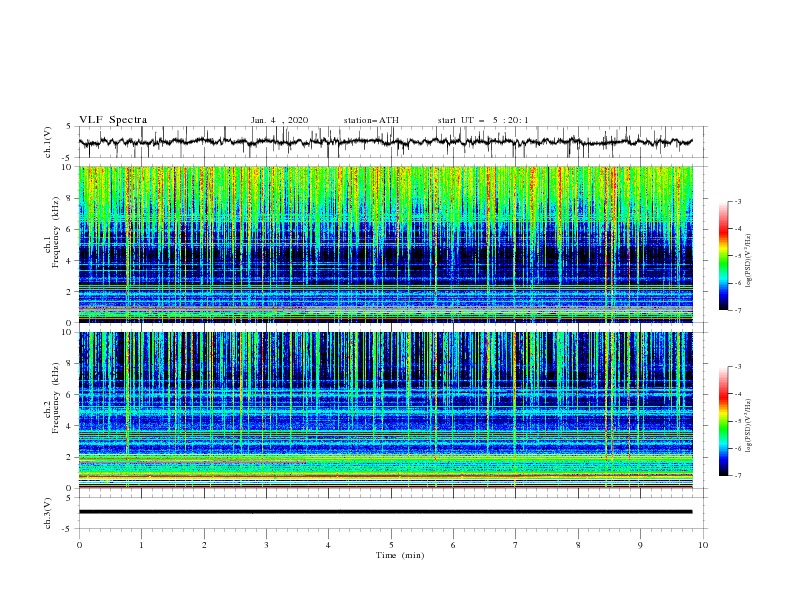Click the lower 'log(PSD)(V²/Hz)' colorbar label
Image resolution: width=792 pixels, height=612 pixels.
tap(749, 426)
